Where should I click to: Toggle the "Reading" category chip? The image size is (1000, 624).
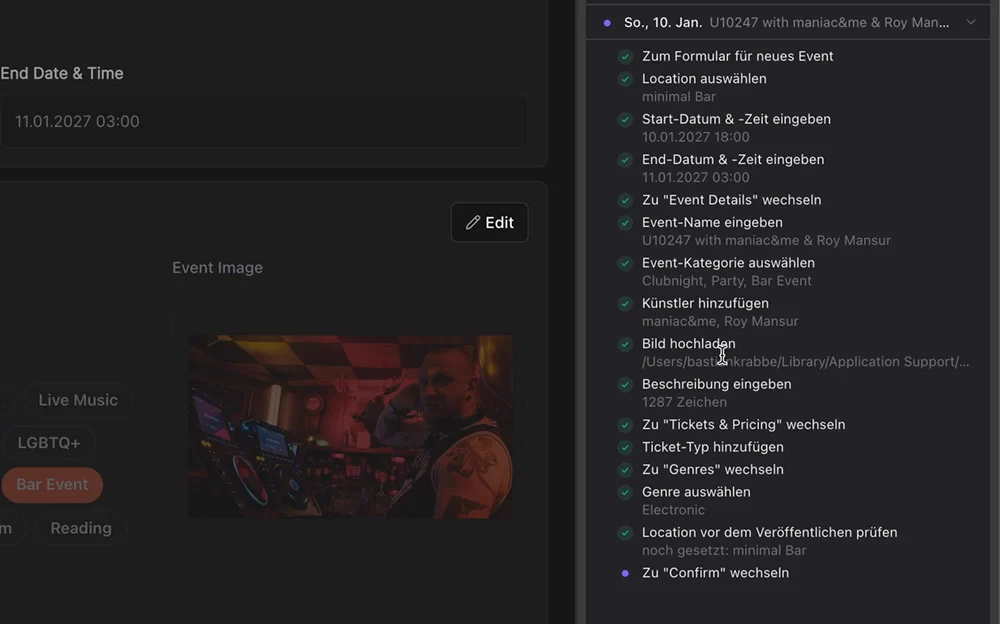(x=81, y=528)
